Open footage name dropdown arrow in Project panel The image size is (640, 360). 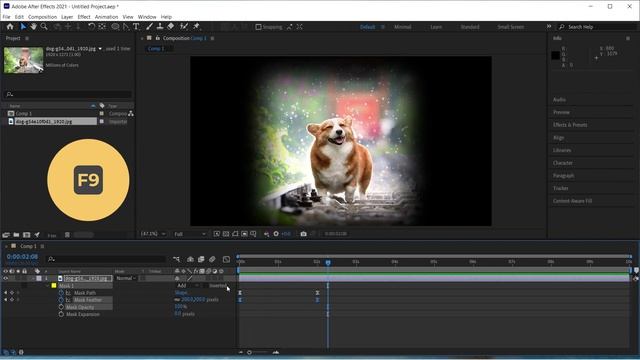pyautogui.click(x=100, y=49)
